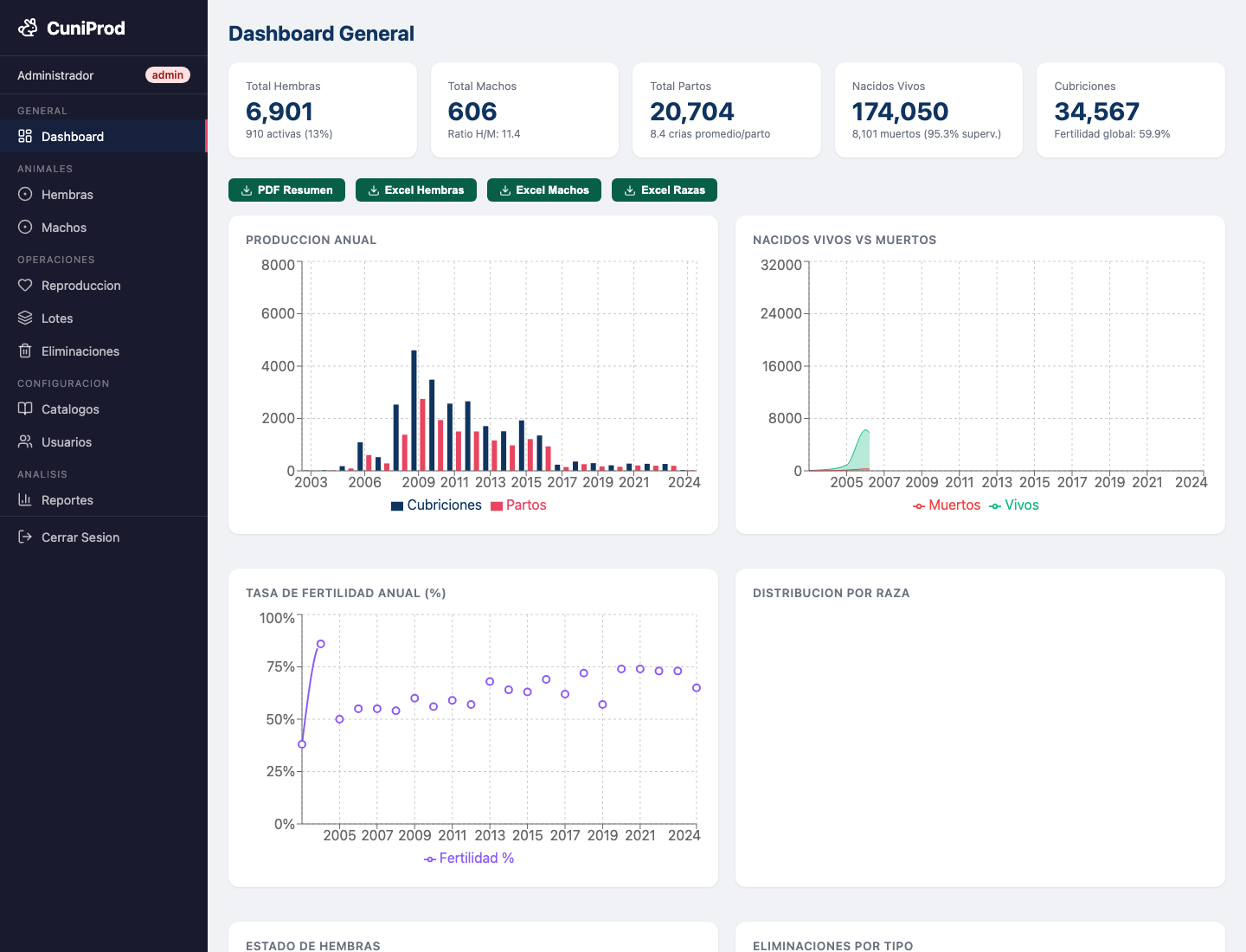Click 'TASA DE FERTILIDAD ANUAL (%)' title
This screenshot has height=952, width=1246.
pyautogui.click(x=346, y=593)
